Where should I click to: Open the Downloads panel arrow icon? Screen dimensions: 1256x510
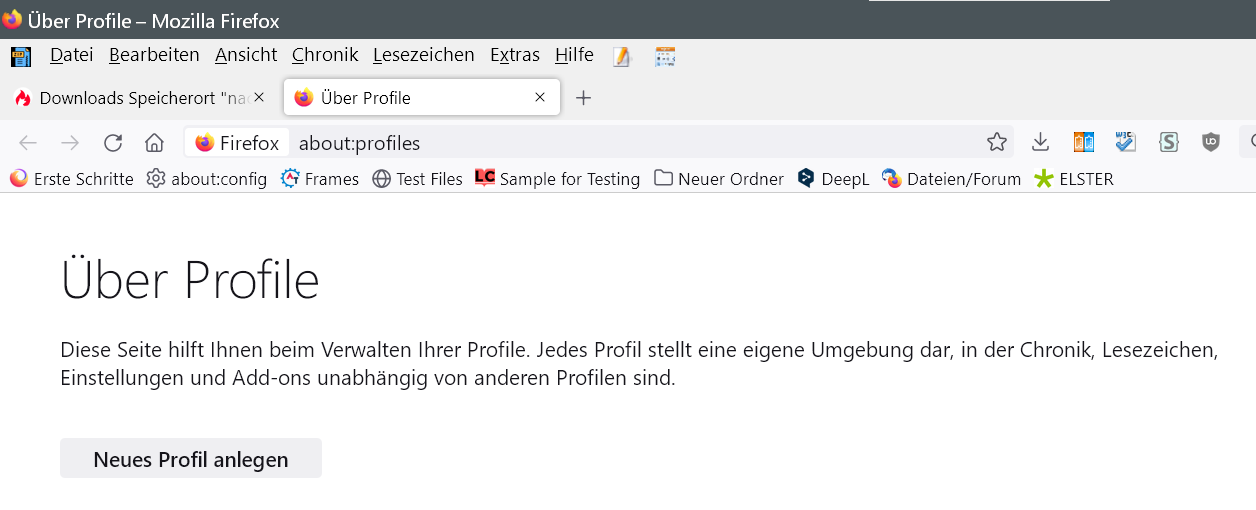pos(1040,143)
